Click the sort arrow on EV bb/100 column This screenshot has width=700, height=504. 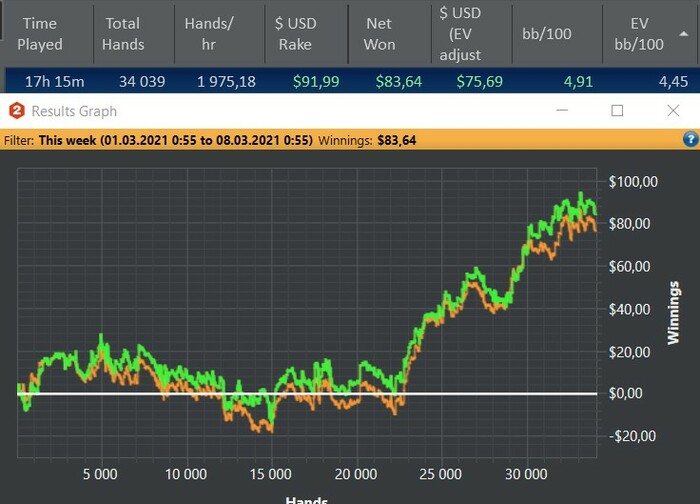click(683, 34)
